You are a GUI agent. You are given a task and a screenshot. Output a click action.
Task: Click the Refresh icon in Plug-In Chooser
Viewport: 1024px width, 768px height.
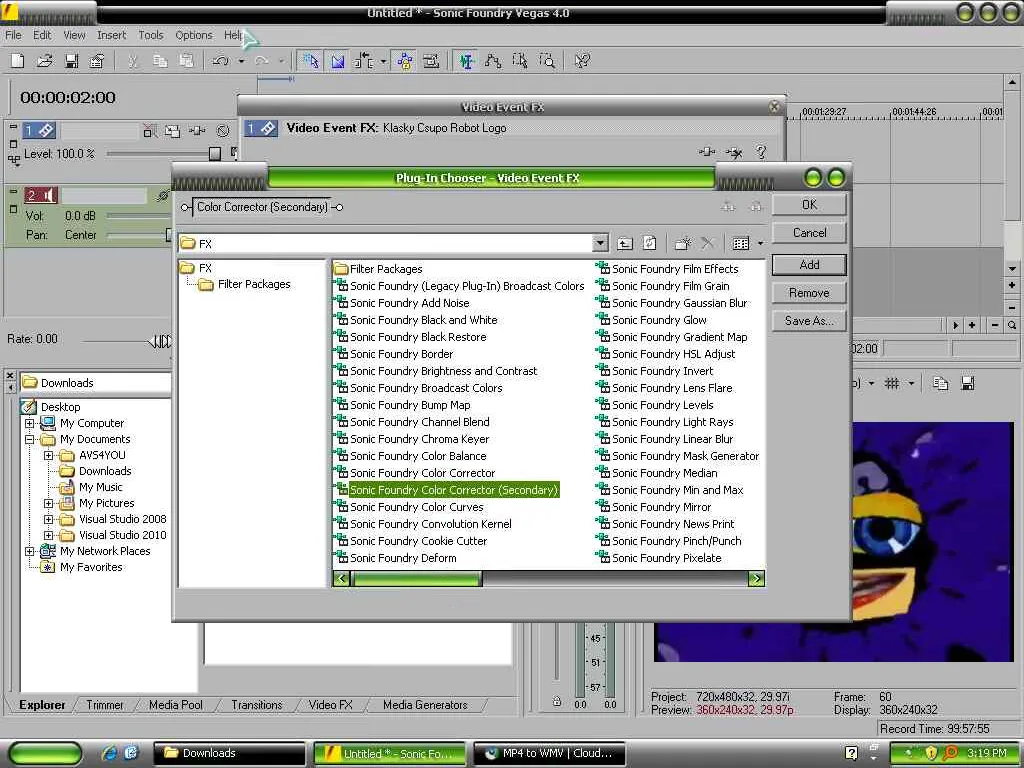point(649,243)
